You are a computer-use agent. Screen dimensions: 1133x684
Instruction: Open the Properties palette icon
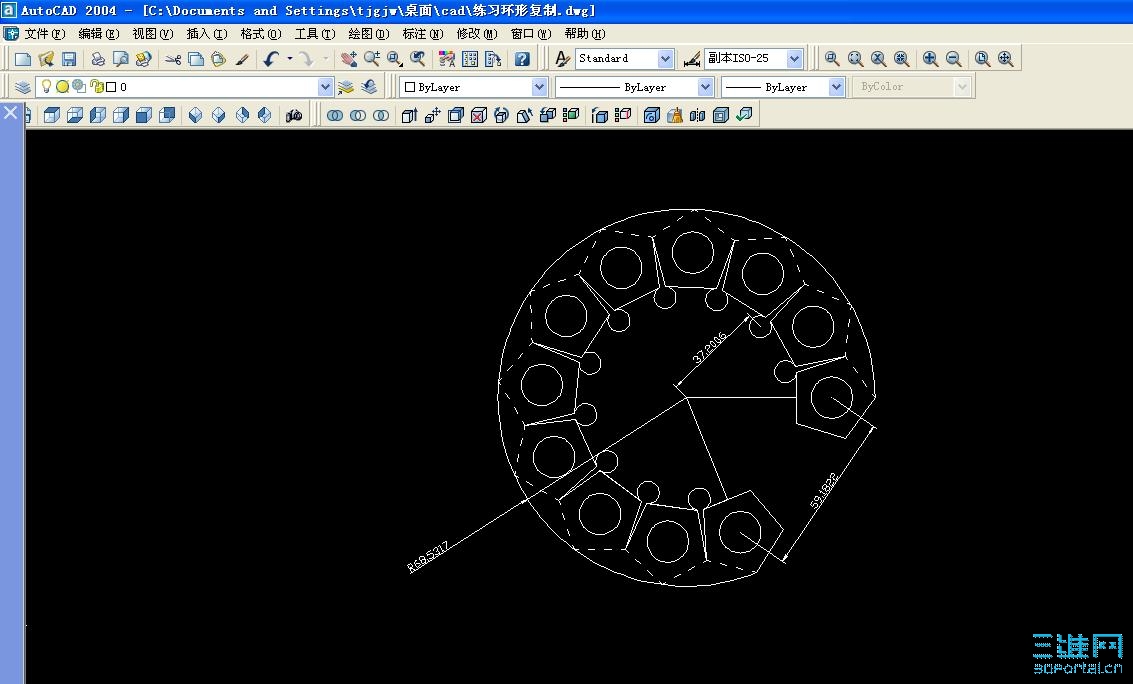447,59
